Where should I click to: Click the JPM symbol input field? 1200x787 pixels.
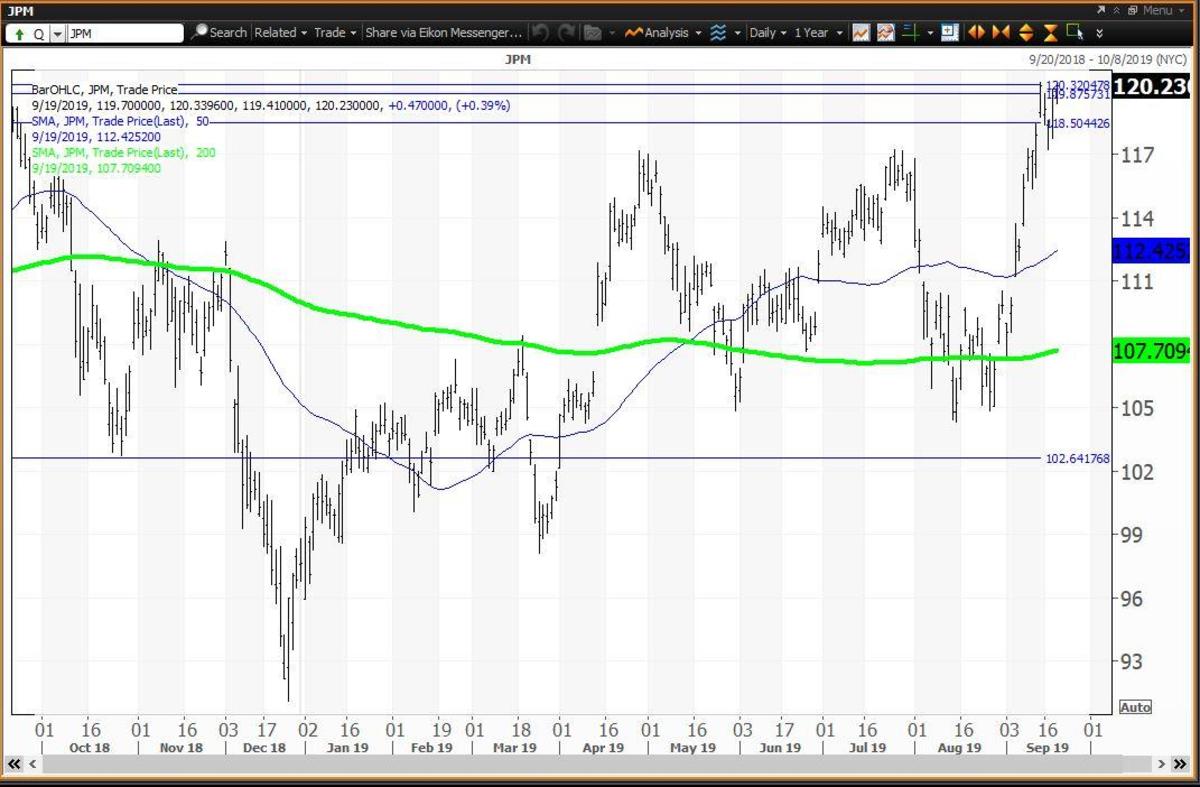pos(124,33)
